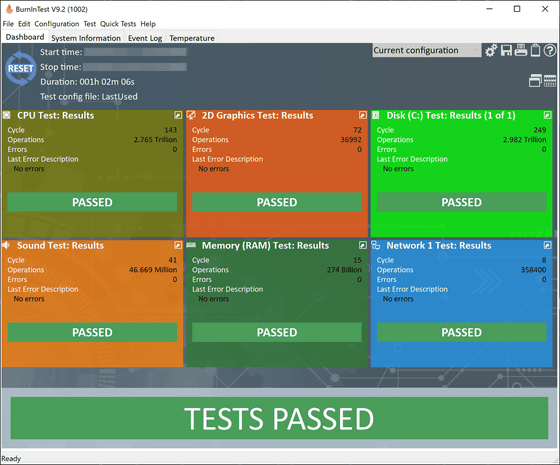Switch to the Dashboard tab
Viewport: 560px width, 465px height.
coord(25,37)
